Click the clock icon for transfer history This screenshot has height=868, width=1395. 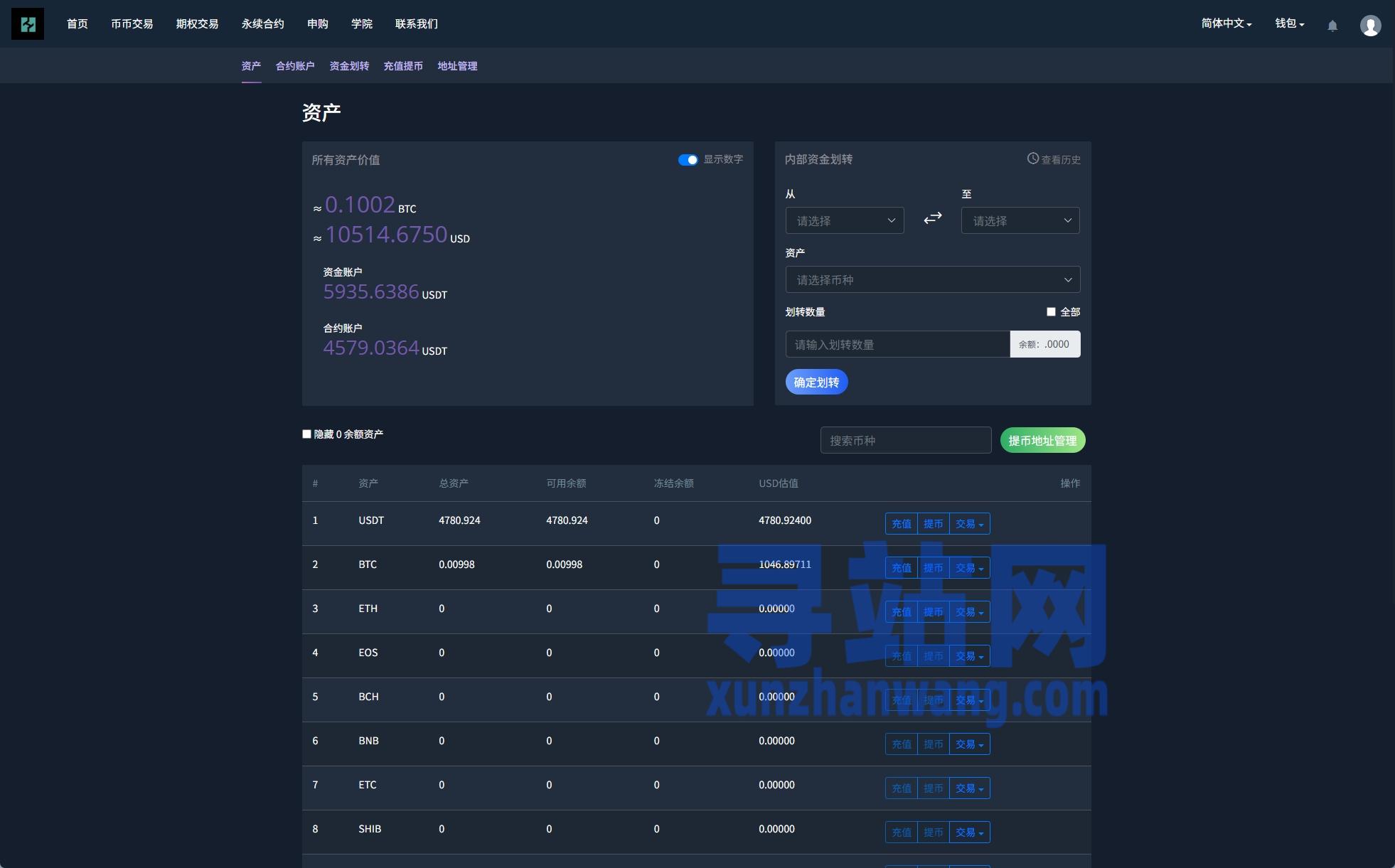1033,159
